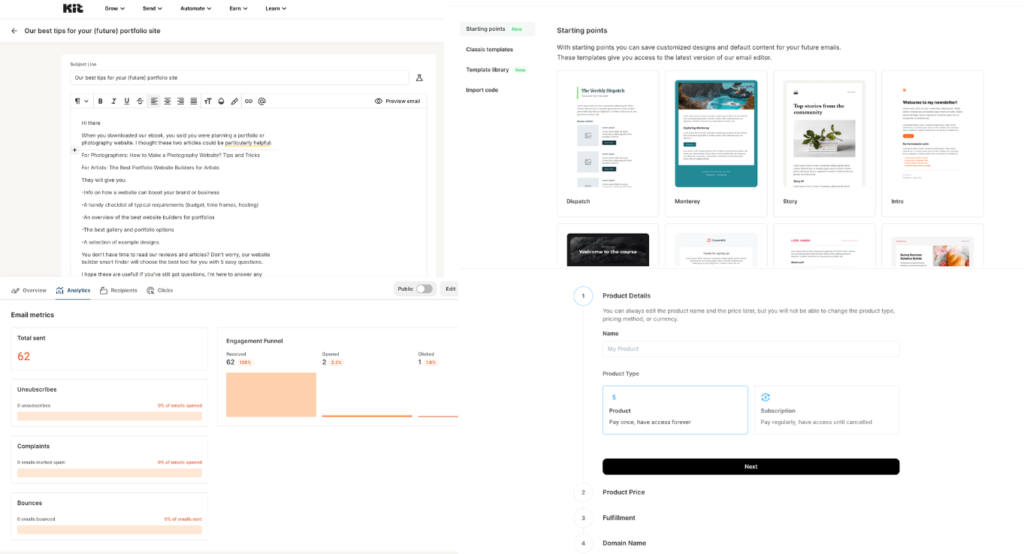Align text left
1024x554 pixels.
(154, 101)
